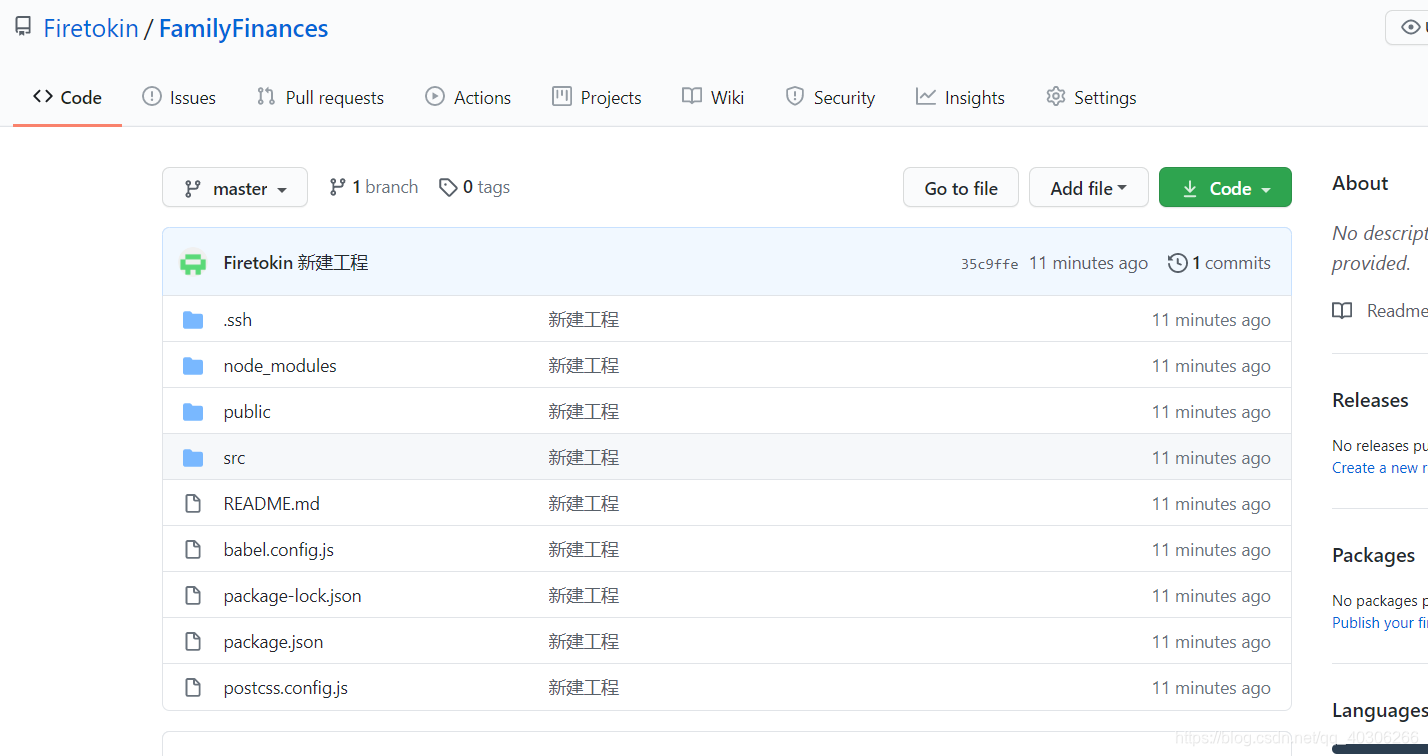Viewport: 1428px width, 756px height.
Task: Open the postcss.config.js file
Action: tap(286, 688)
